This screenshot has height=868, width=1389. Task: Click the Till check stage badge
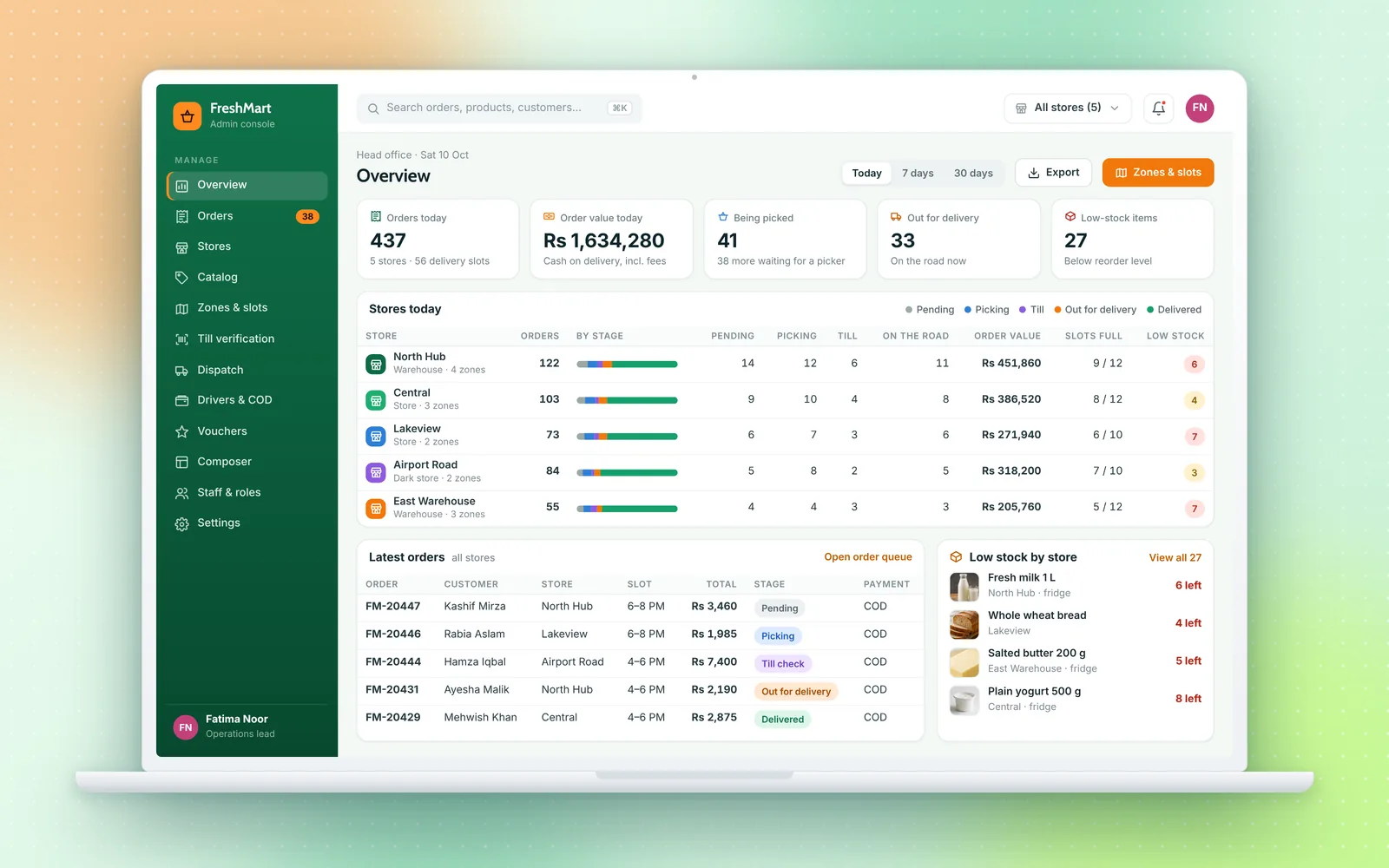tap(783, 664)
